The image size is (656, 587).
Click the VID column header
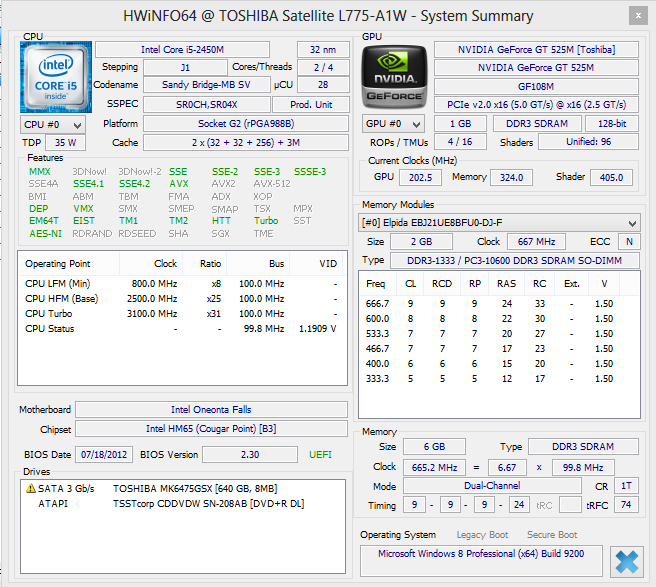[x=316, y=264]
